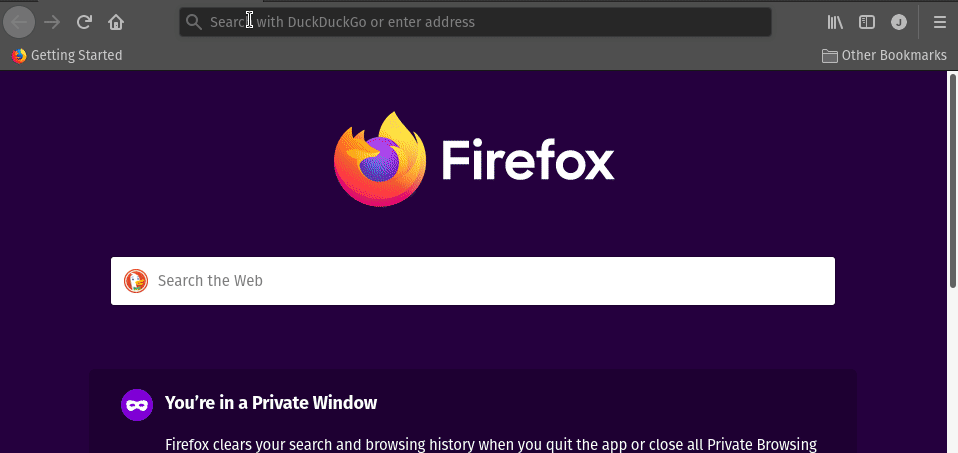Screen dimensions: 958x453
Task: Click into the Search the Web field
Action: 480,281
